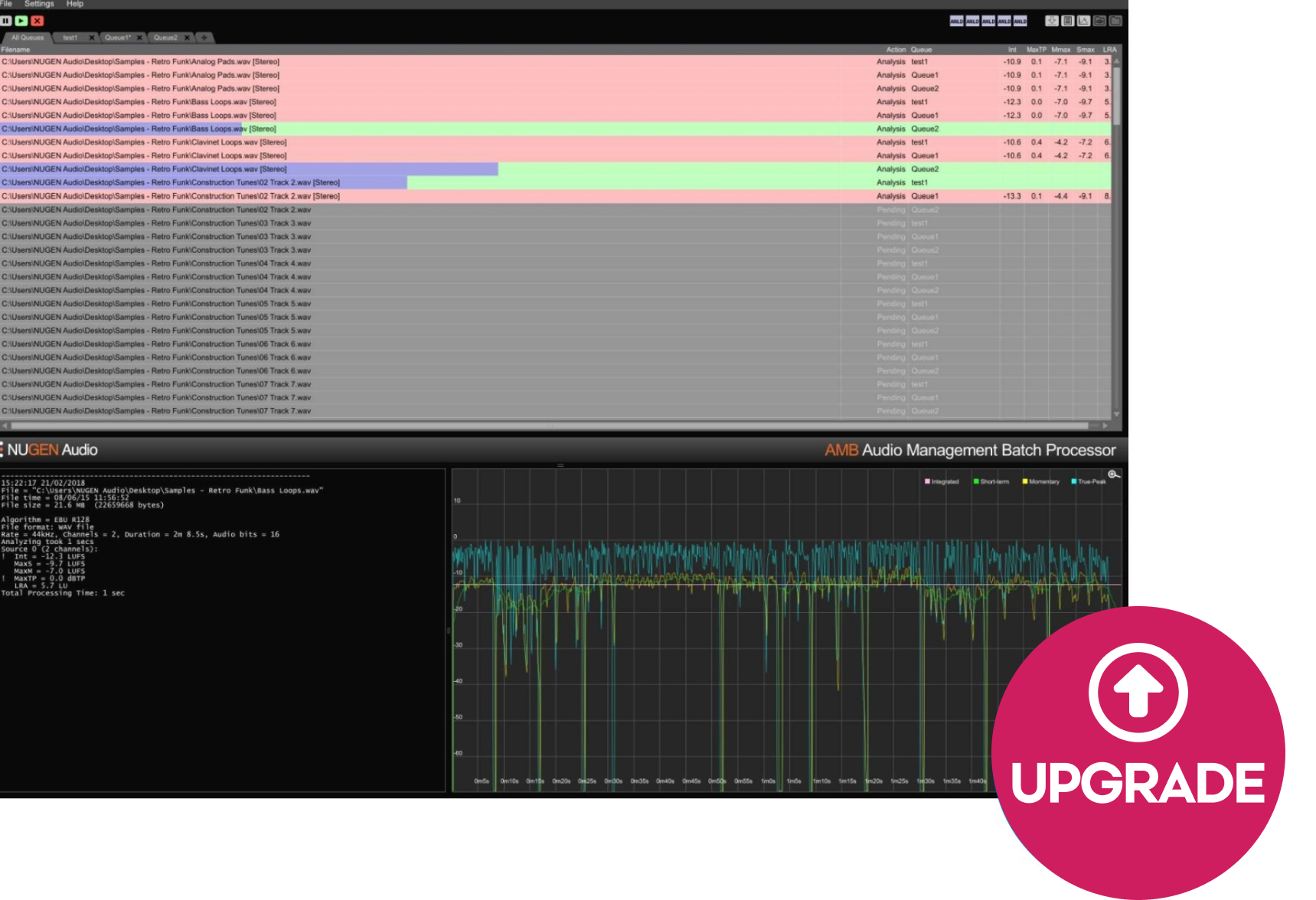This screenshot has height=900, width=1316.
Task: Show the loudness graph panel icon
Action: tap(1085, 21)
